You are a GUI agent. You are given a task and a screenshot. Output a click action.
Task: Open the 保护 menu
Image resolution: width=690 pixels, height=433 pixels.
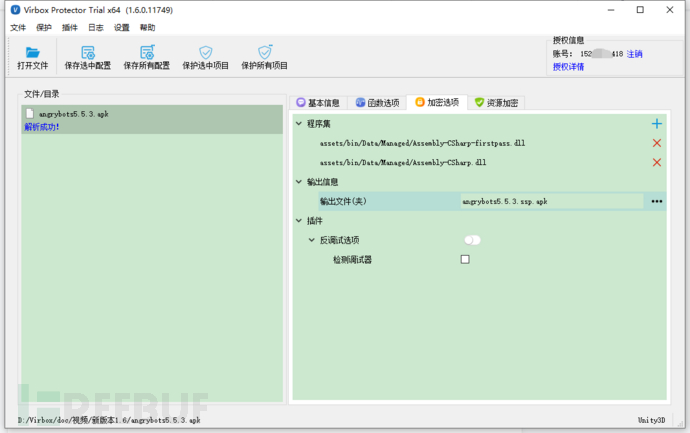click(44, 28)
